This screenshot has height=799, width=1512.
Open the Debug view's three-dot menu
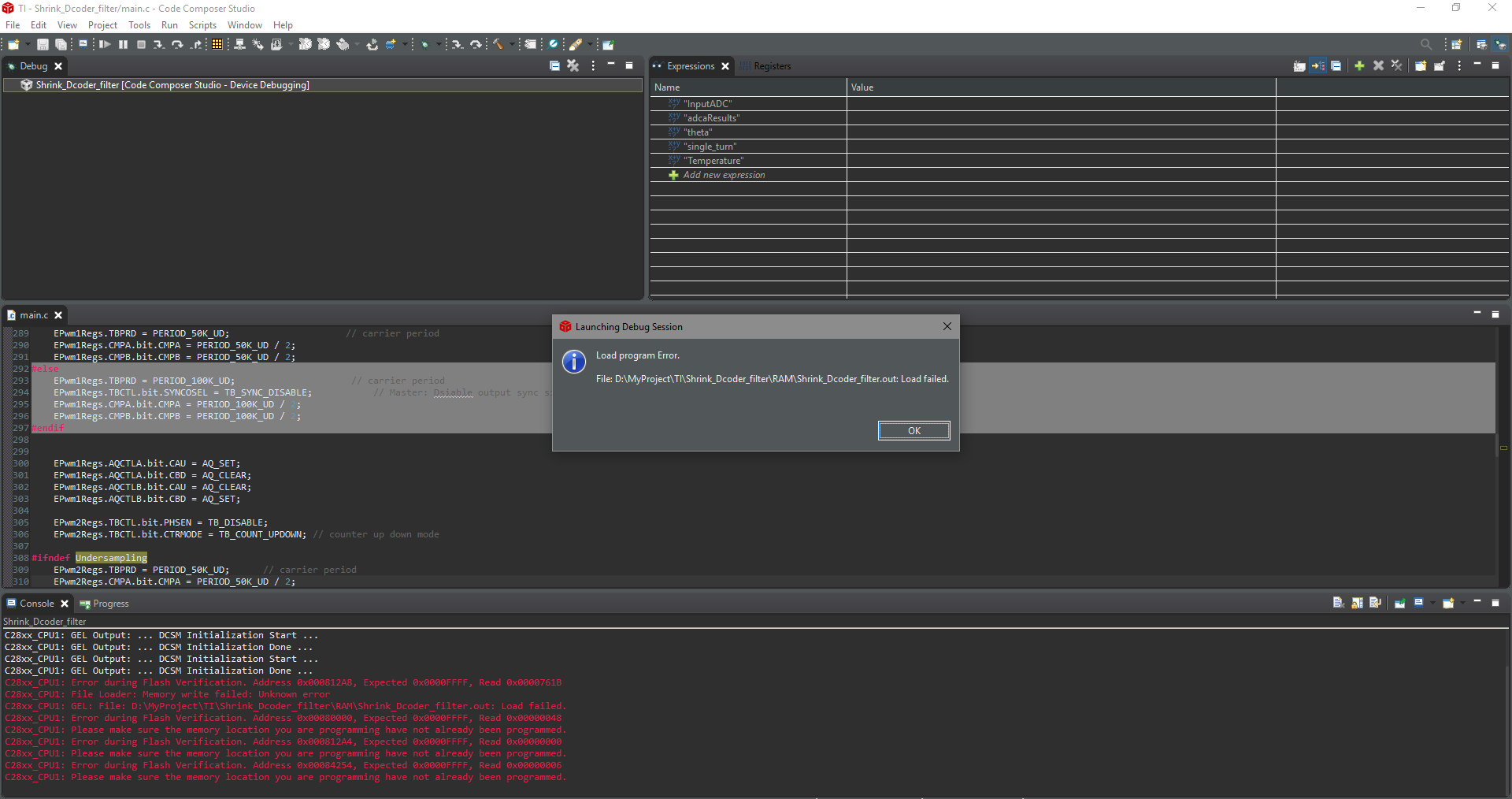click(593, 66)
